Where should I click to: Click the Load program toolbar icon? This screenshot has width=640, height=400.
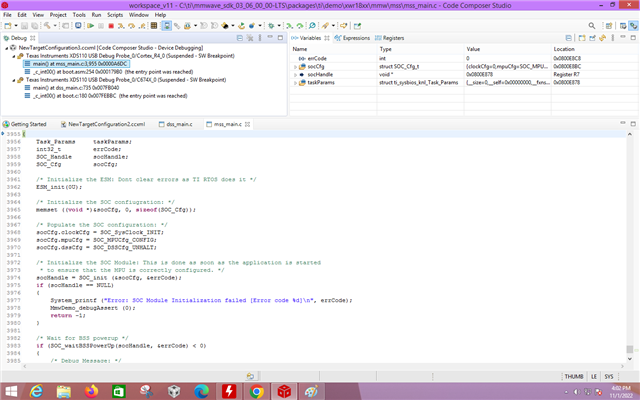coord(187,26)
